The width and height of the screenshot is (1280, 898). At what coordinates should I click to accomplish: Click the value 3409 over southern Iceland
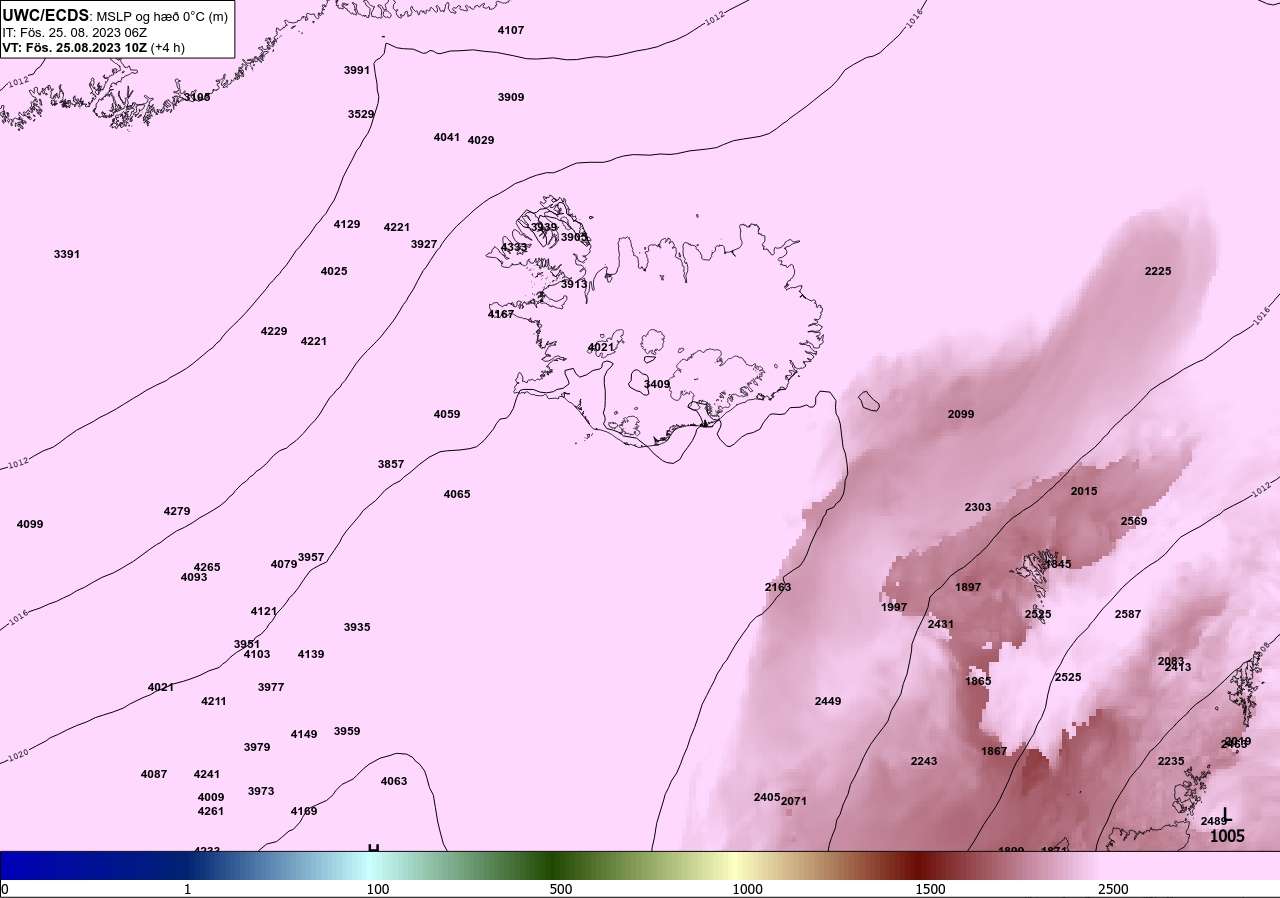[x=657, y=384]
